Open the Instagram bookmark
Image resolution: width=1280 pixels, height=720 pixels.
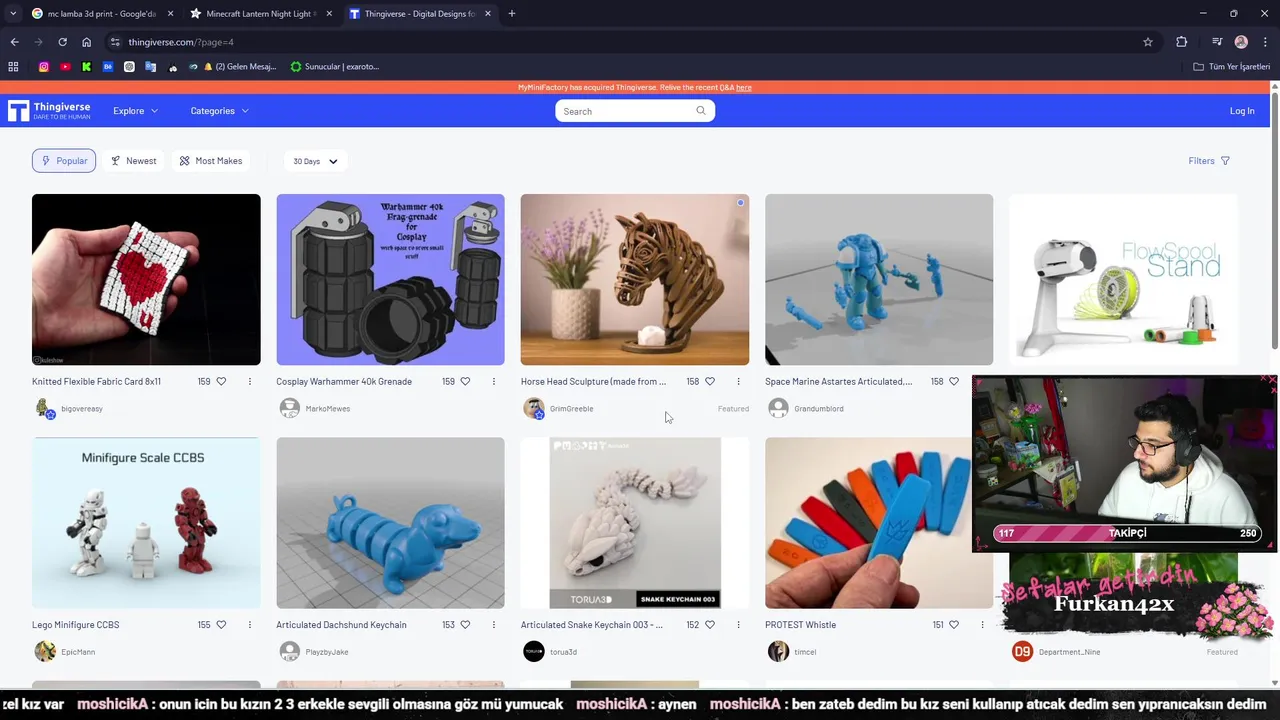tap(44, 67)
